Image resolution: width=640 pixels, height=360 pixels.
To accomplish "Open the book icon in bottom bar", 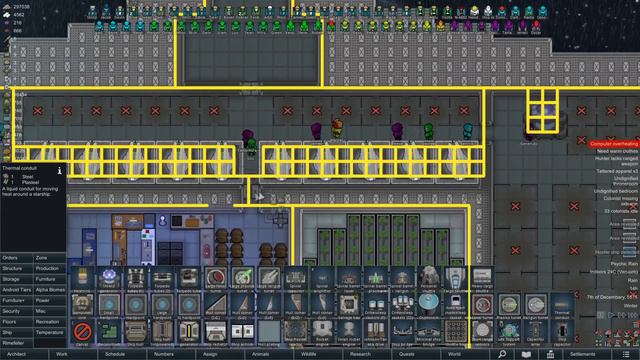I will [526, 354].
